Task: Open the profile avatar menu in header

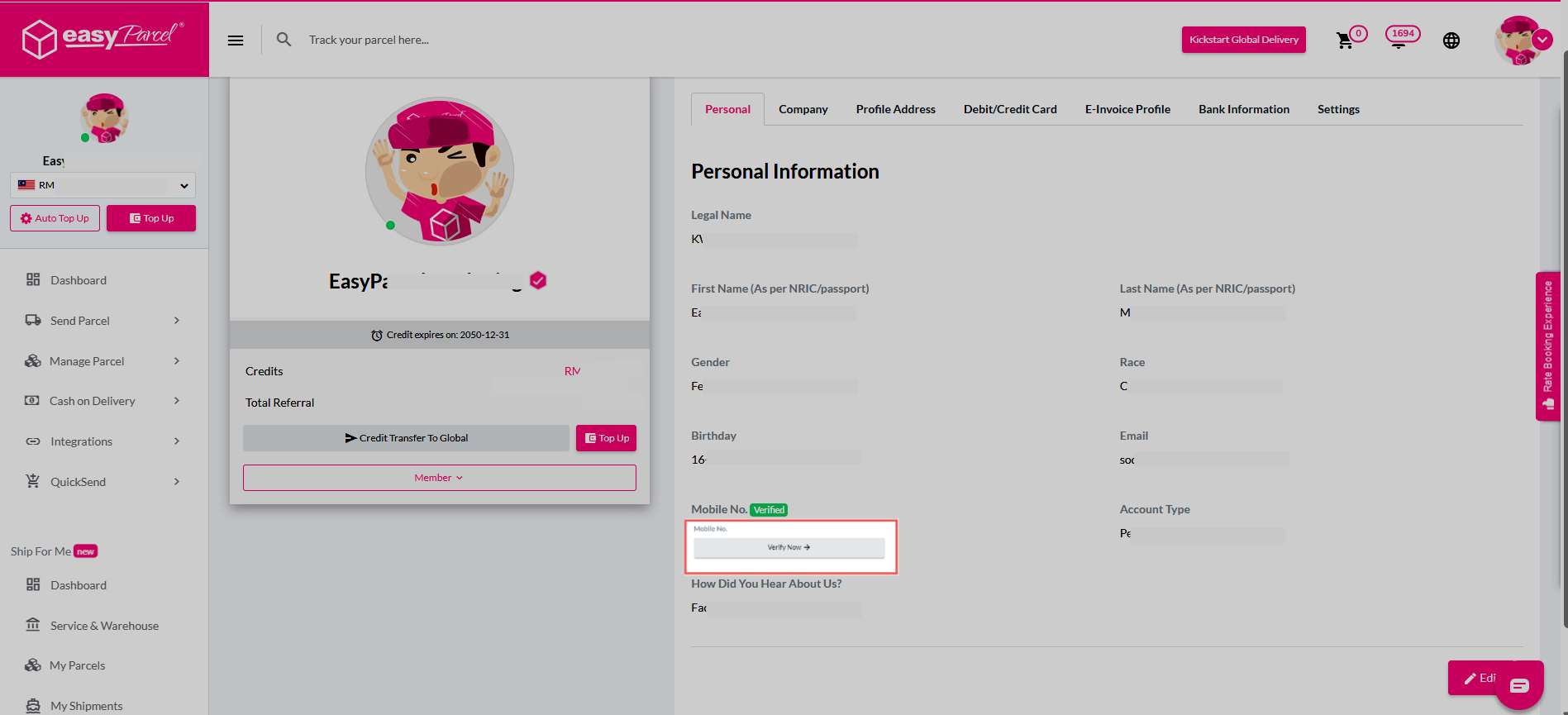Action: pyautogui.click(x=1523, y=40)
